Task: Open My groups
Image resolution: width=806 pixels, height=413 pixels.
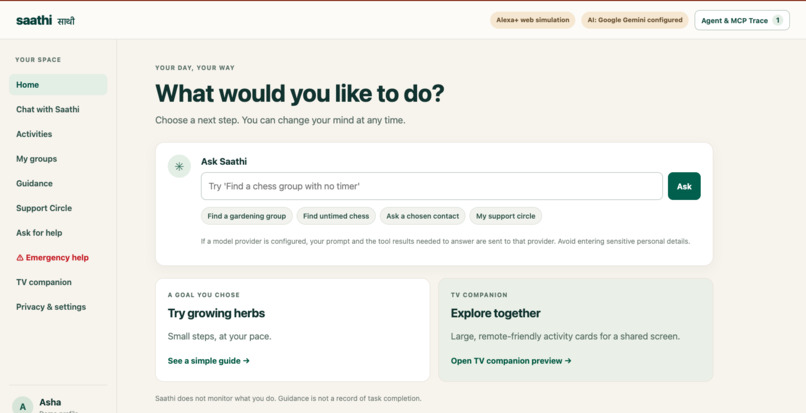Action: pos(58,159)
